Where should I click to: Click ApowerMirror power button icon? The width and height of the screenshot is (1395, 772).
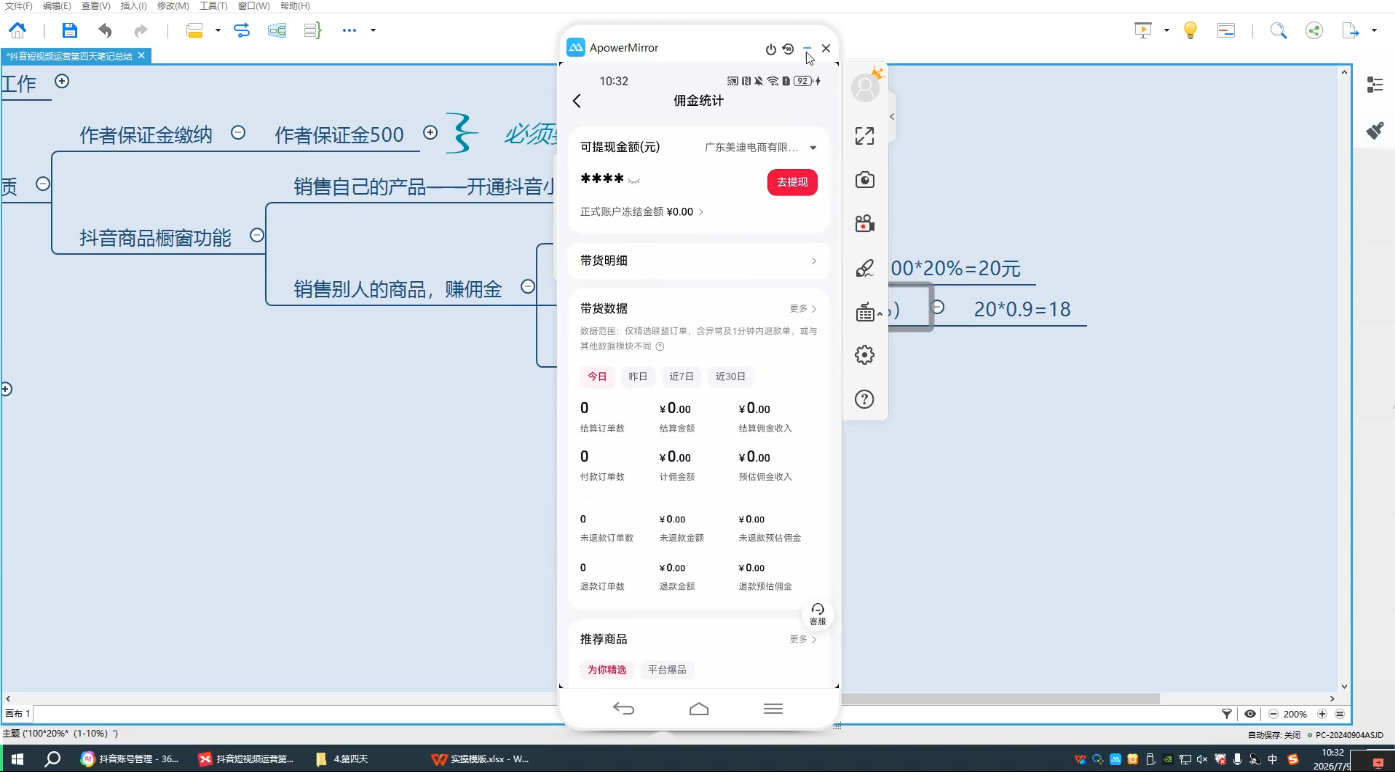(771, 49)
